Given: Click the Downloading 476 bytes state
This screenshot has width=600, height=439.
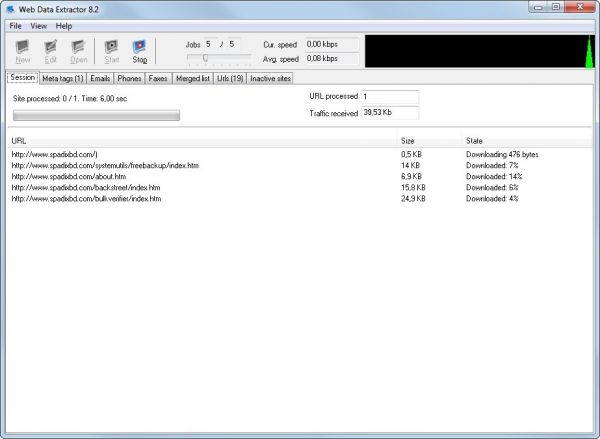Looking at the screenshot, I should click(x=502, y=154).
